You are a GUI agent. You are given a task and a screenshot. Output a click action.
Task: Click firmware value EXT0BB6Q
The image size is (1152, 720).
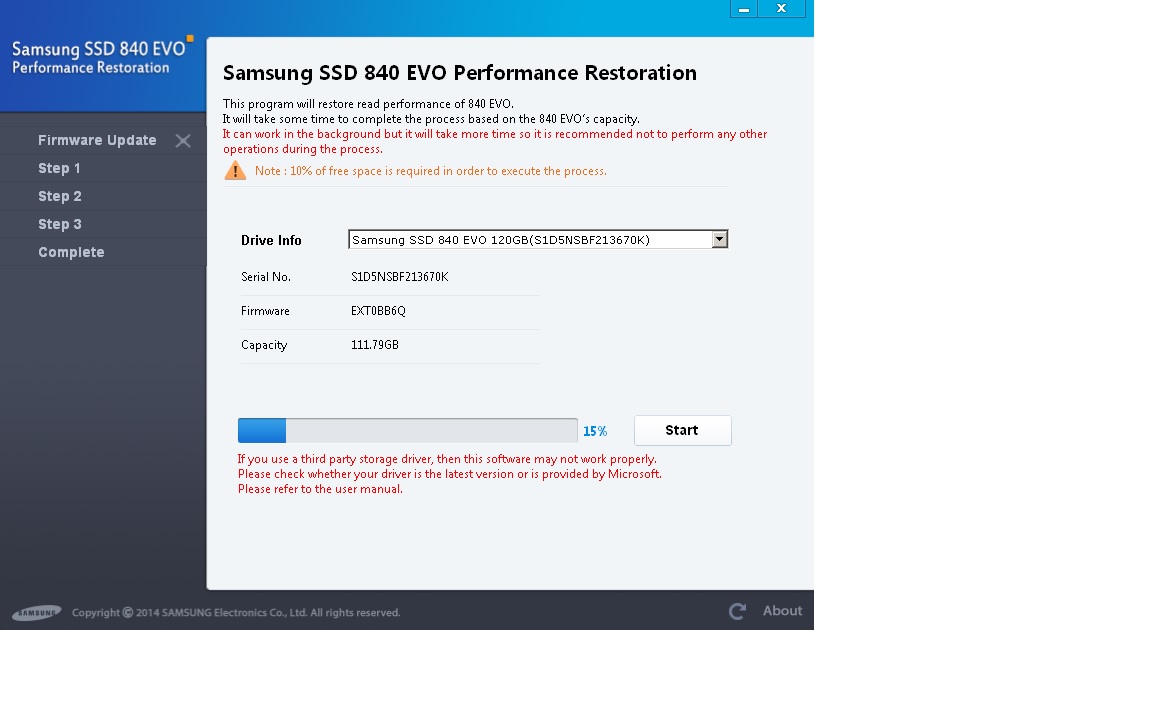click(378, 311)
